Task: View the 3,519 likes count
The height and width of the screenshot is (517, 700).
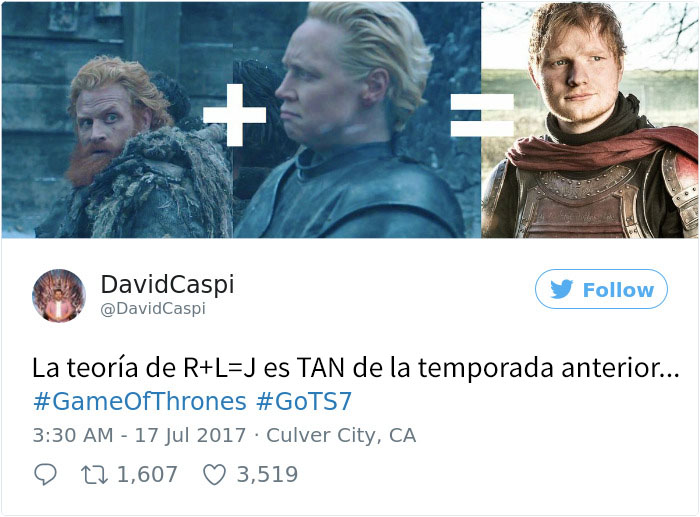Action: (267, 475)
